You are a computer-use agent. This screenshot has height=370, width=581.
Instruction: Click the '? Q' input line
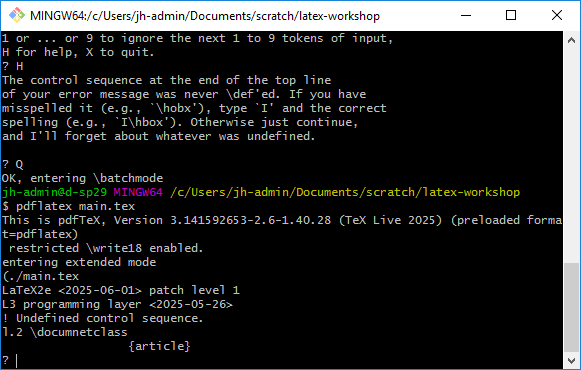pyautogui.click(x=13, y=164)
